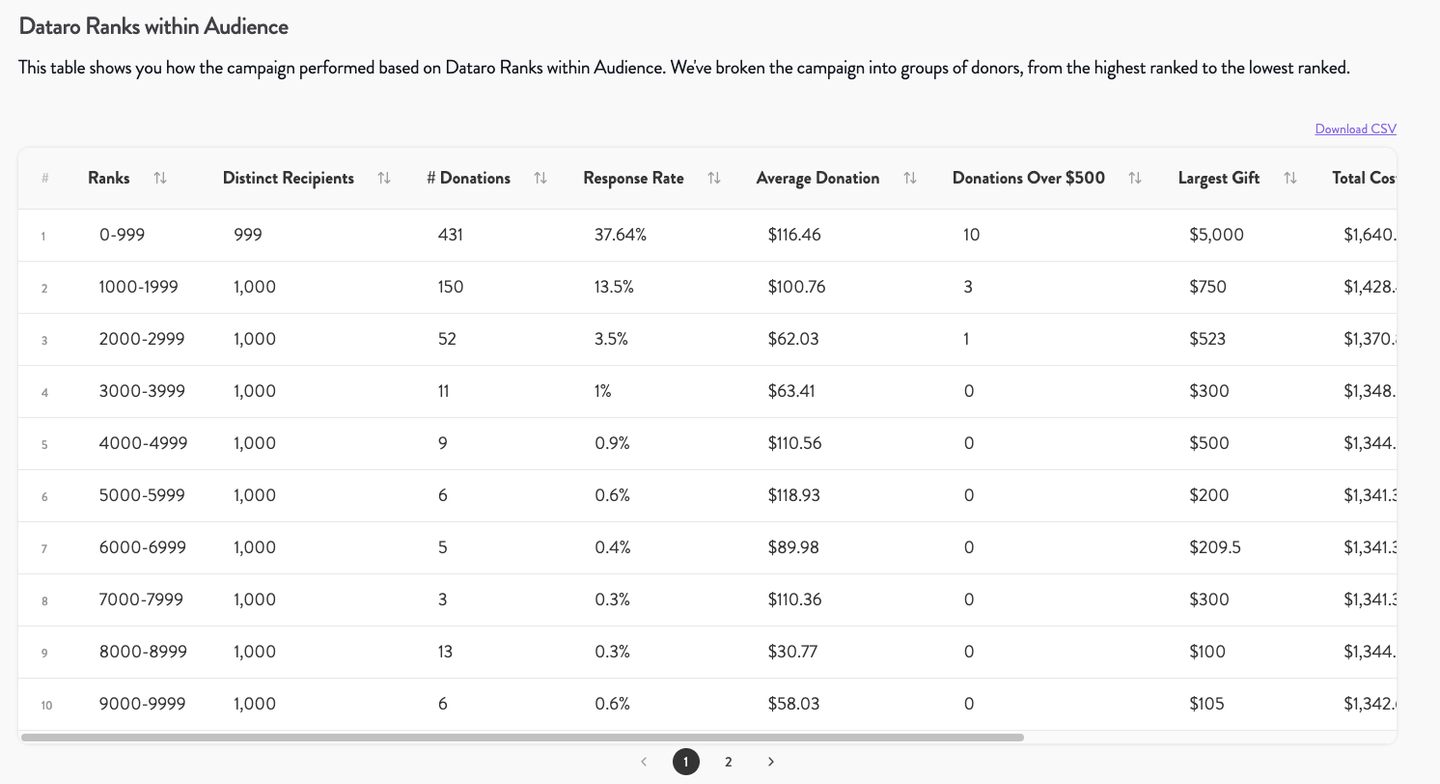Sort by Donations Over $500 sort icon
Viewport: 1440px width, 784px height.
pos(1135,178)
